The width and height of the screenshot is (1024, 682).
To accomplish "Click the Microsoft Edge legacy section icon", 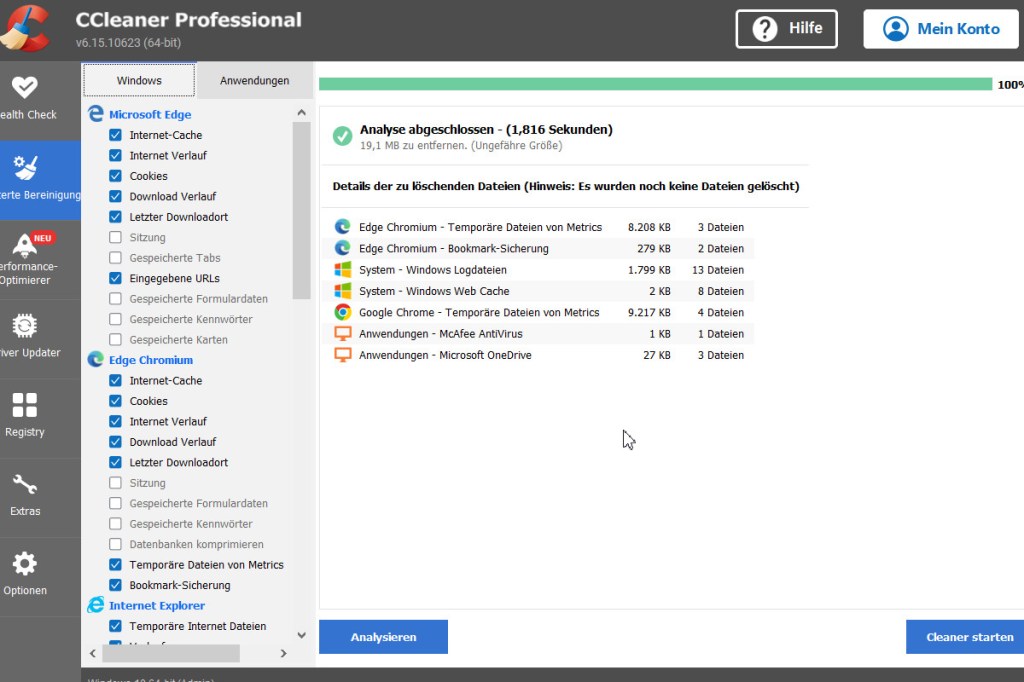I will 96,114.
